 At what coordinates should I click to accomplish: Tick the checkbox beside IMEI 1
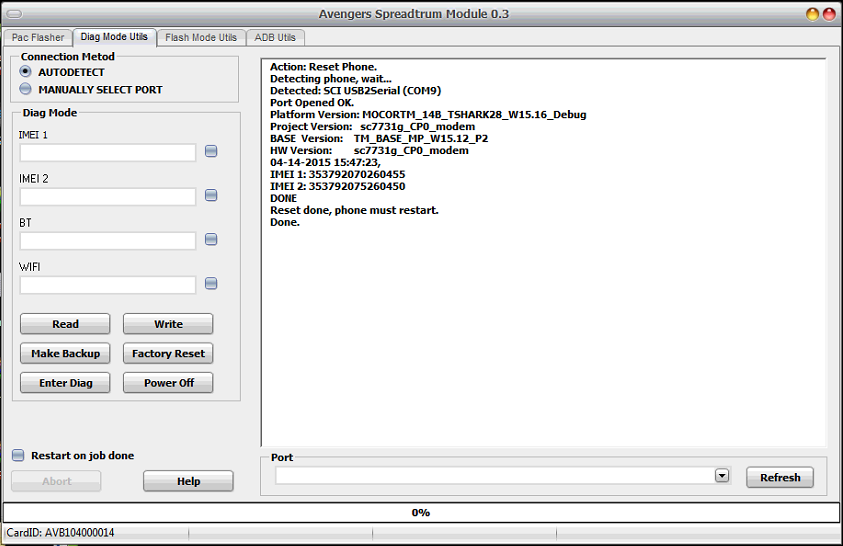[x=211, y=152]
